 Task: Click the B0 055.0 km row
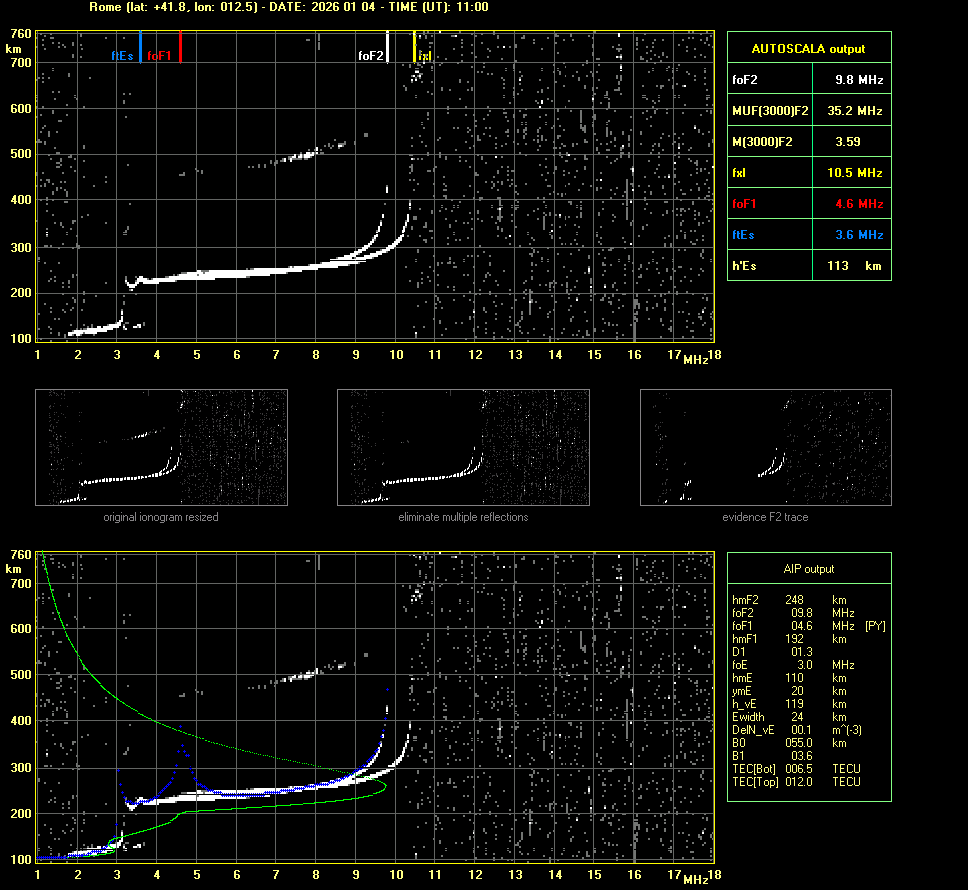pyautogui.click(x=795, y=743)
